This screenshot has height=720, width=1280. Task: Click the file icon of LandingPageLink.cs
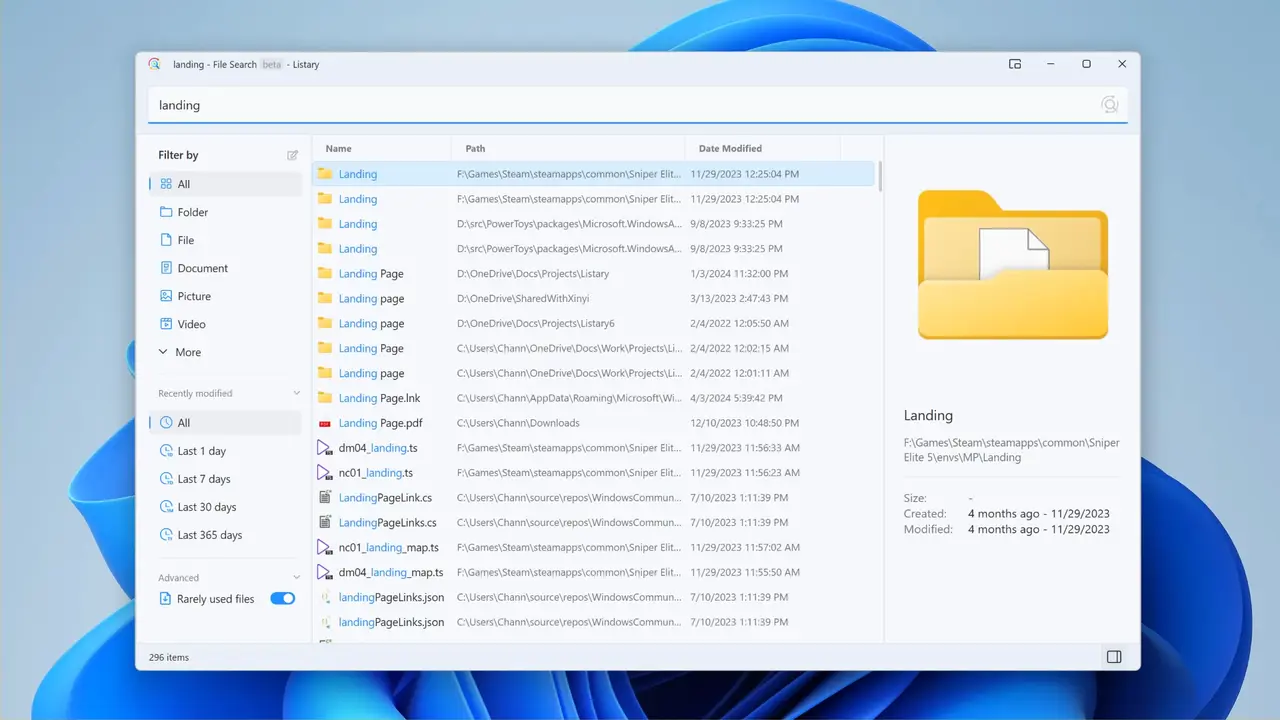coord(324,497)
